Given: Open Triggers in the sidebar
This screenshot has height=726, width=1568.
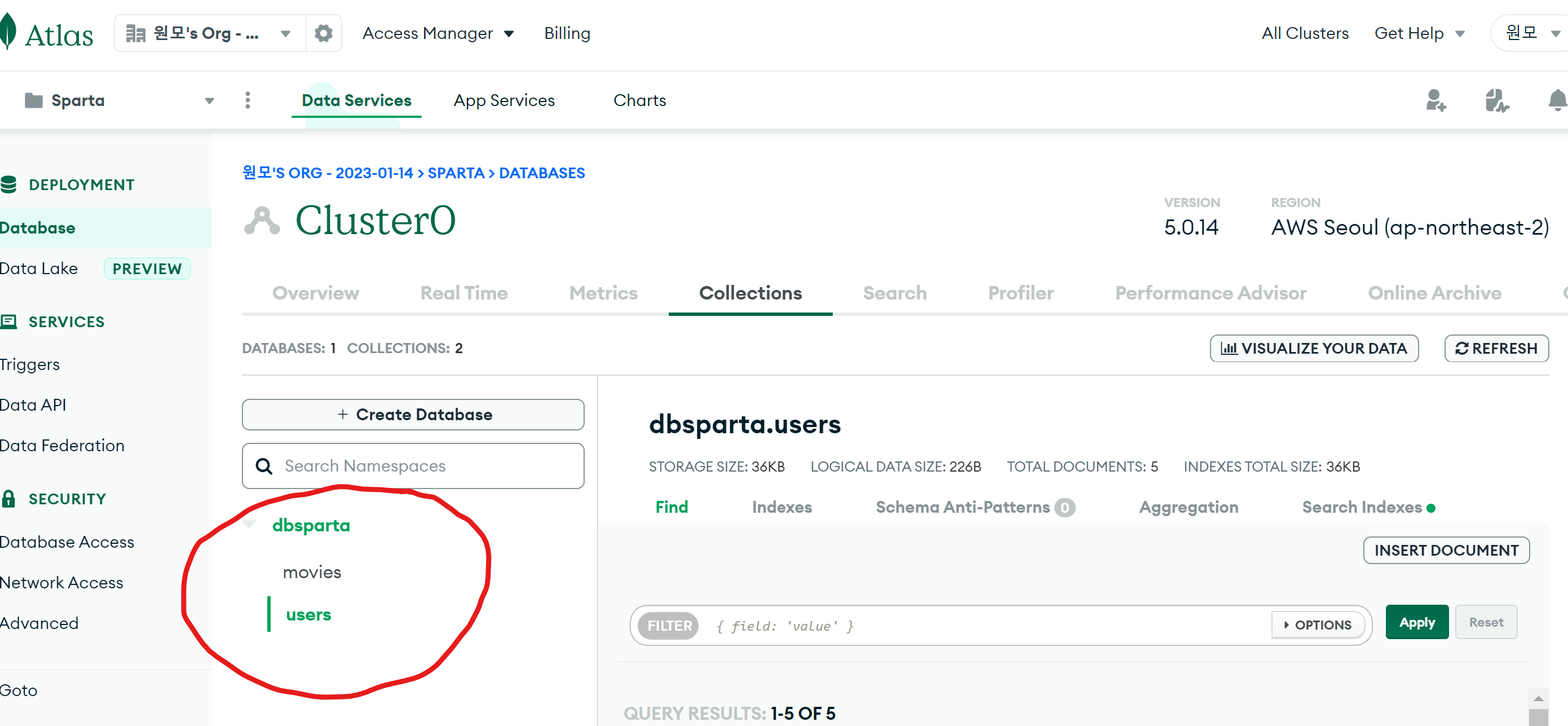Looking at the screenshot, I should [x=30, y=364].
